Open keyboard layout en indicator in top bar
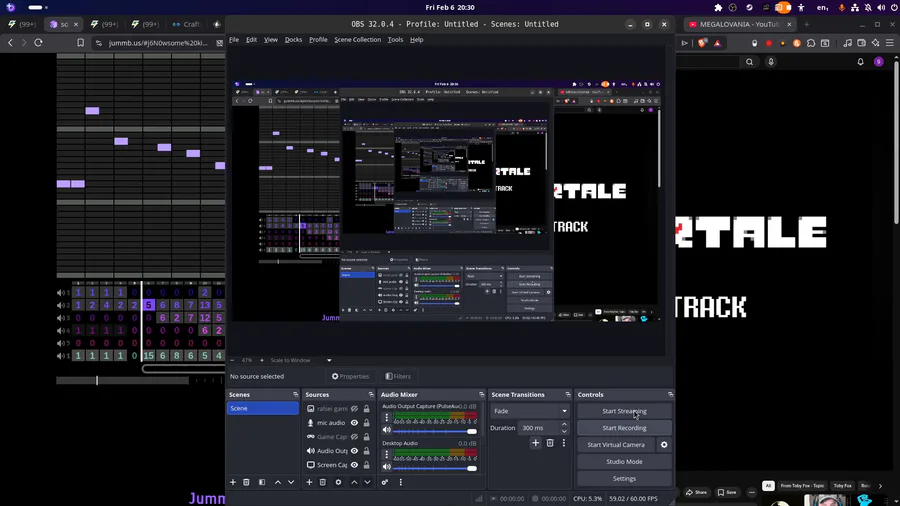 click(822, 7)
